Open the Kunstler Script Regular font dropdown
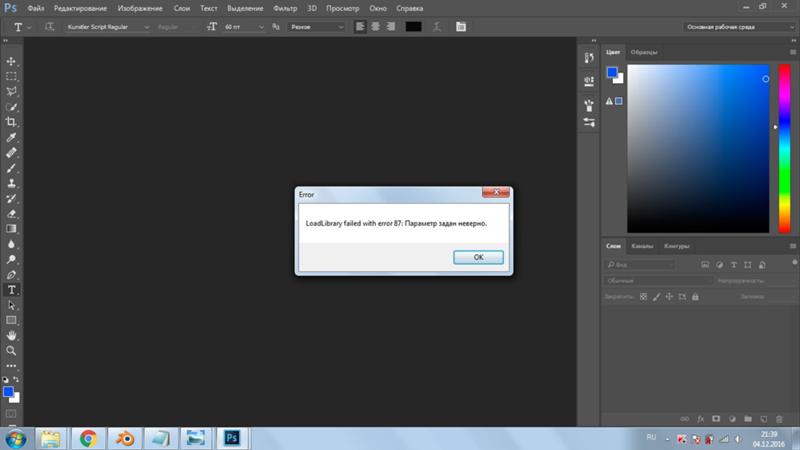Viewport: 800px width, 450px height. point(108,27)
